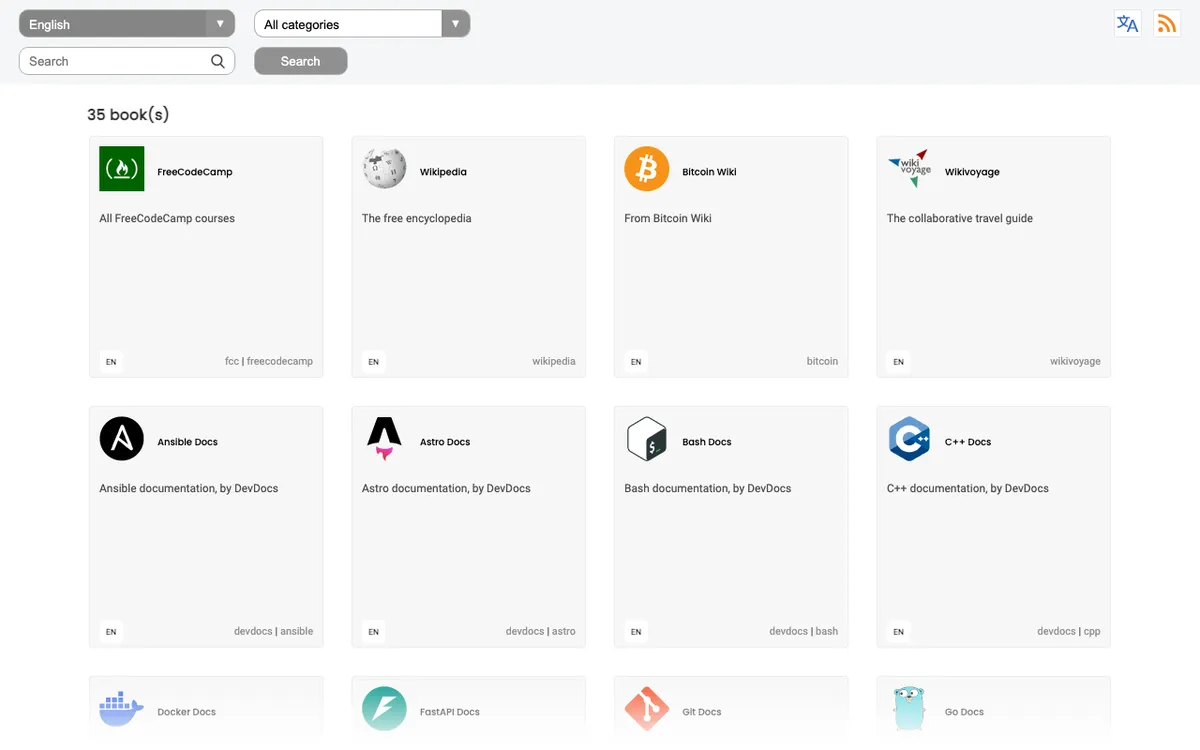Open the Git Docs title
The image size is (1200, 750).
pos(702,712)
